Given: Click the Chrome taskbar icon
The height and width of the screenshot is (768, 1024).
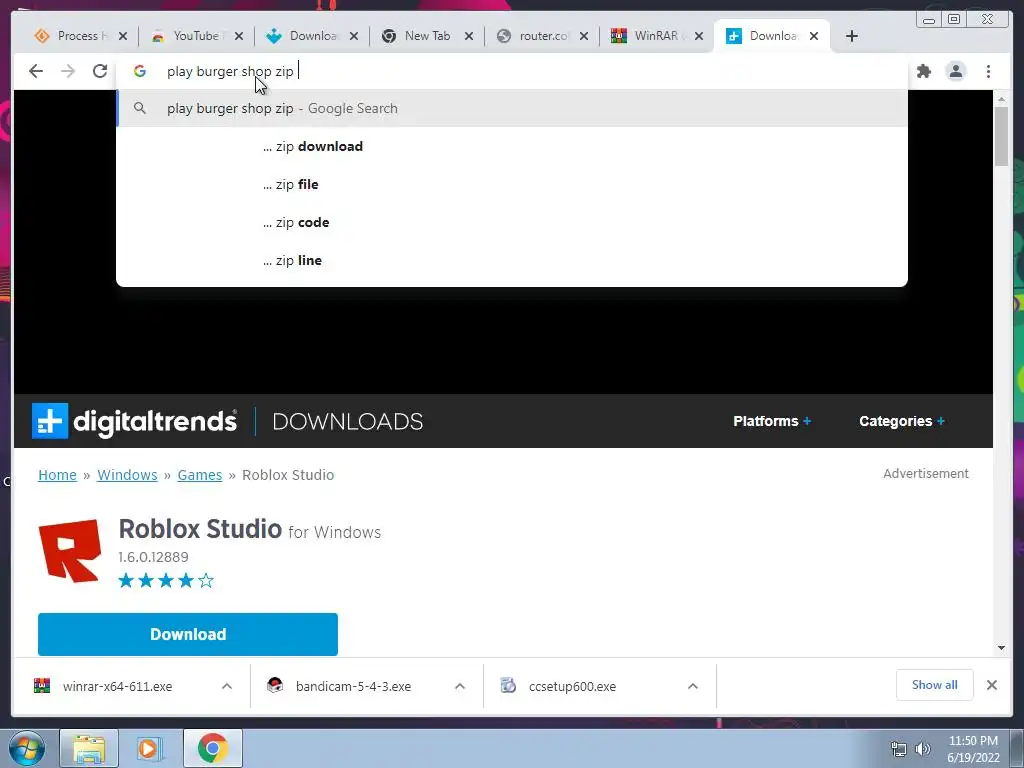Looking at the screenshot, I should click(x=212, y=748).
